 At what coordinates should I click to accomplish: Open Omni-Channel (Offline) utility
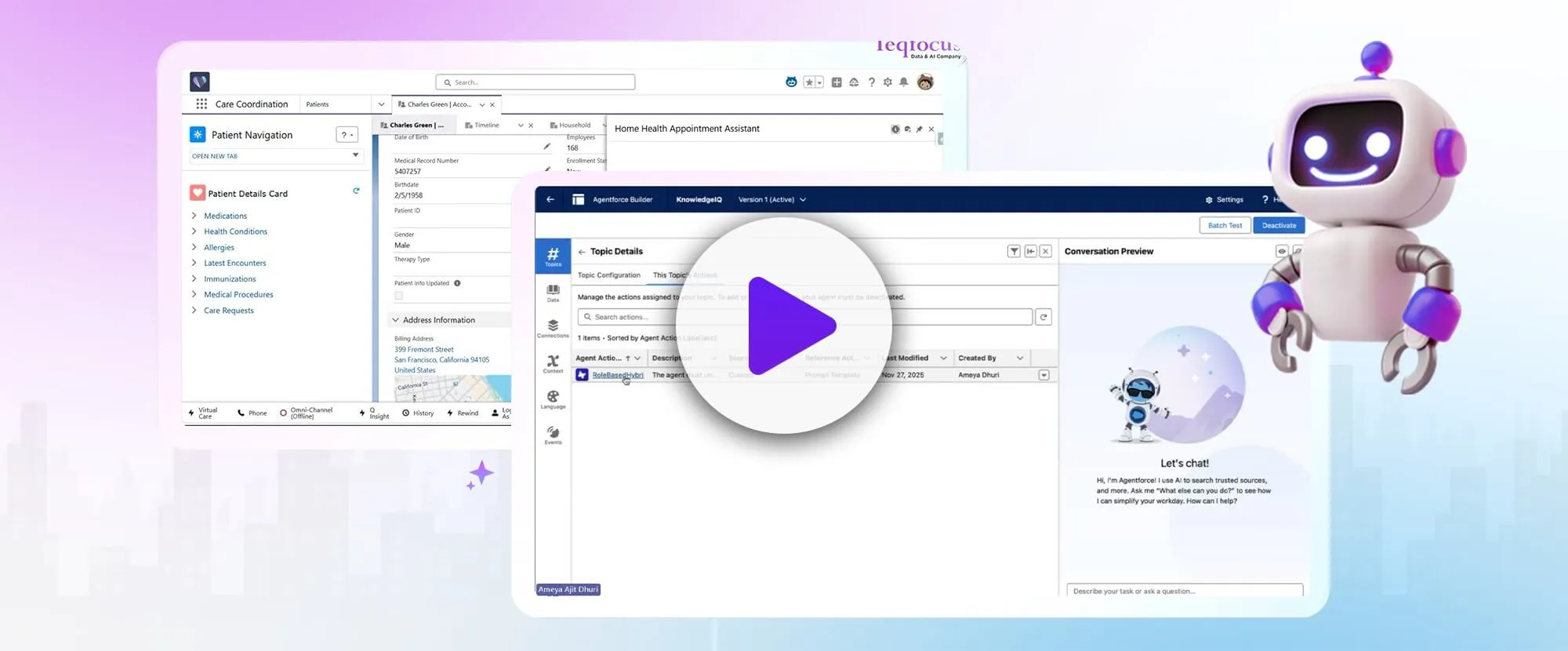pos(306,413)
